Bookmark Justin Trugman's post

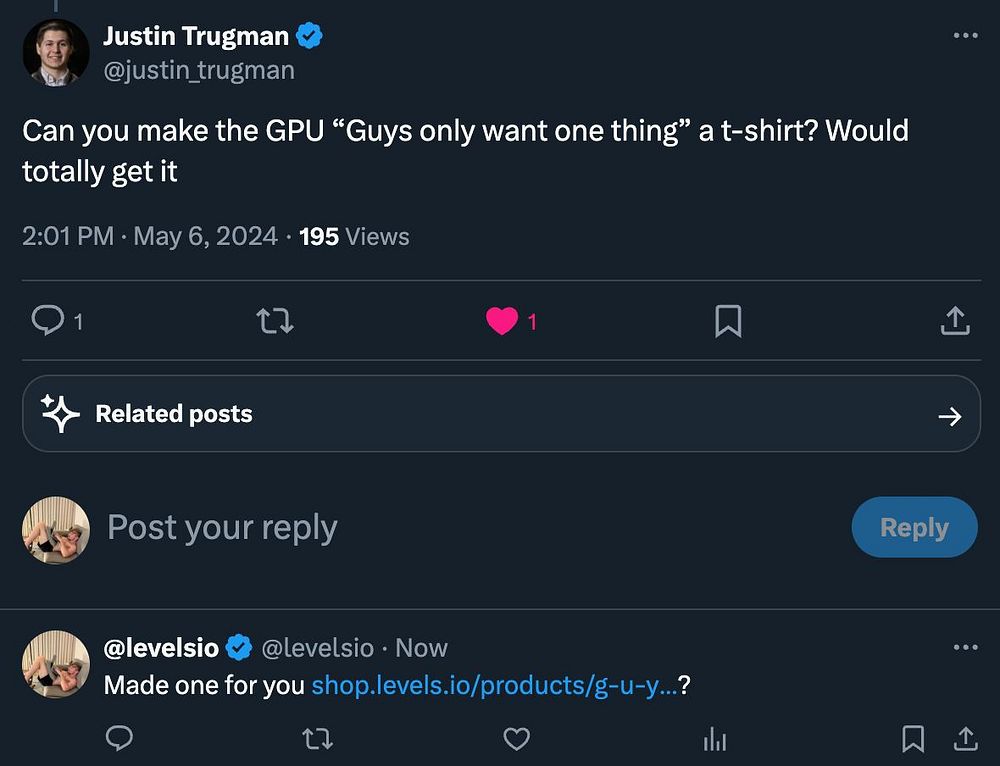pos(728,321)
